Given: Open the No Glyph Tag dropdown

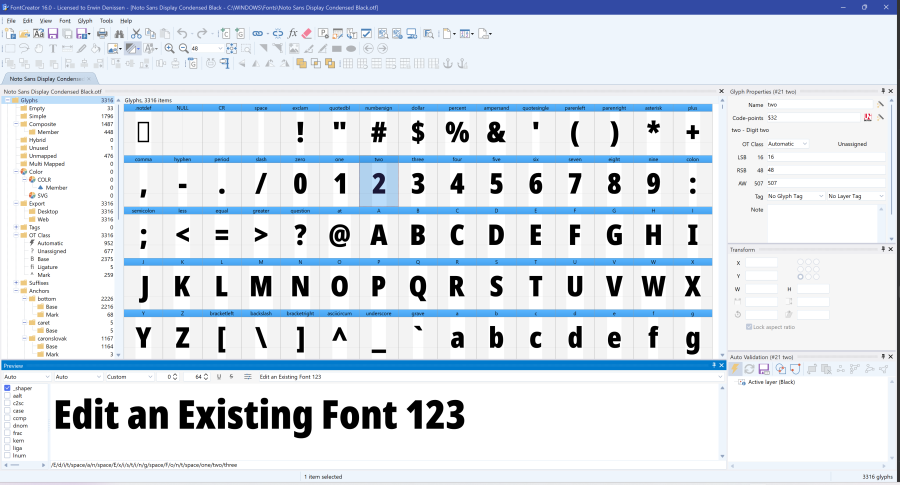Looking at the screenshot, I should tap(796, 196).
